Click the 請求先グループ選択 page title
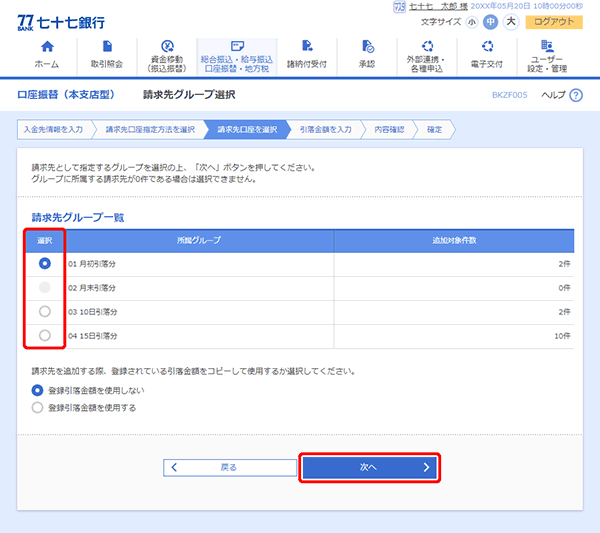This screenshot has height=533, width=600. pyautogui.click(x=189, y=95)
